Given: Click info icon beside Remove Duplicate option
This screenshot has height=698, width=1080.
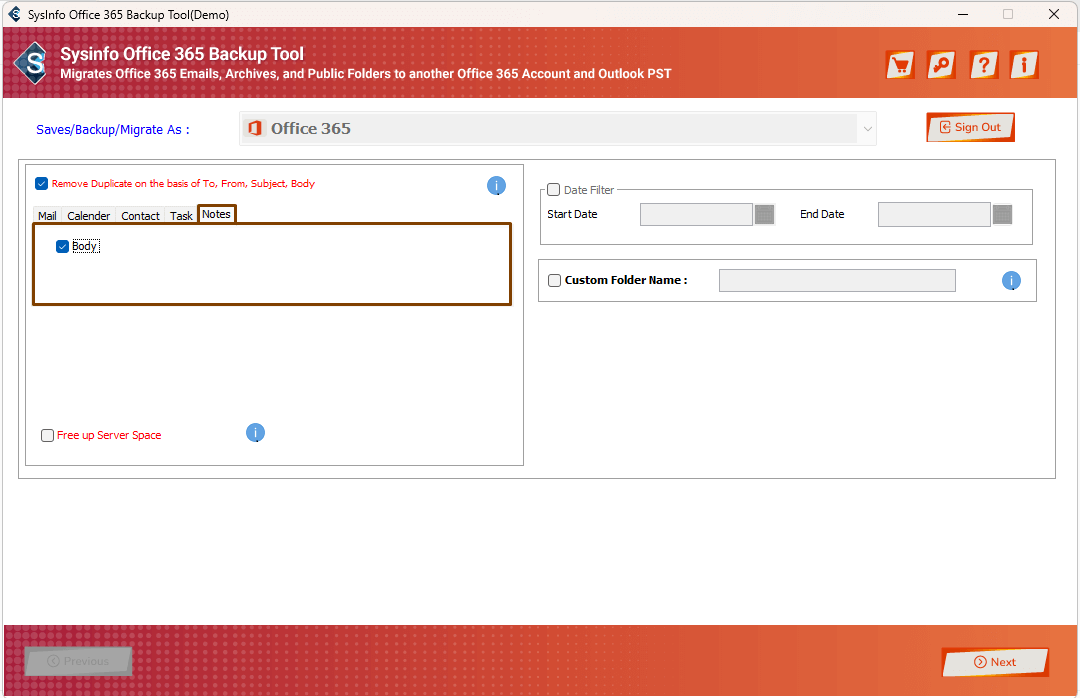Looking at the screenshot, I should coord(496,185).
